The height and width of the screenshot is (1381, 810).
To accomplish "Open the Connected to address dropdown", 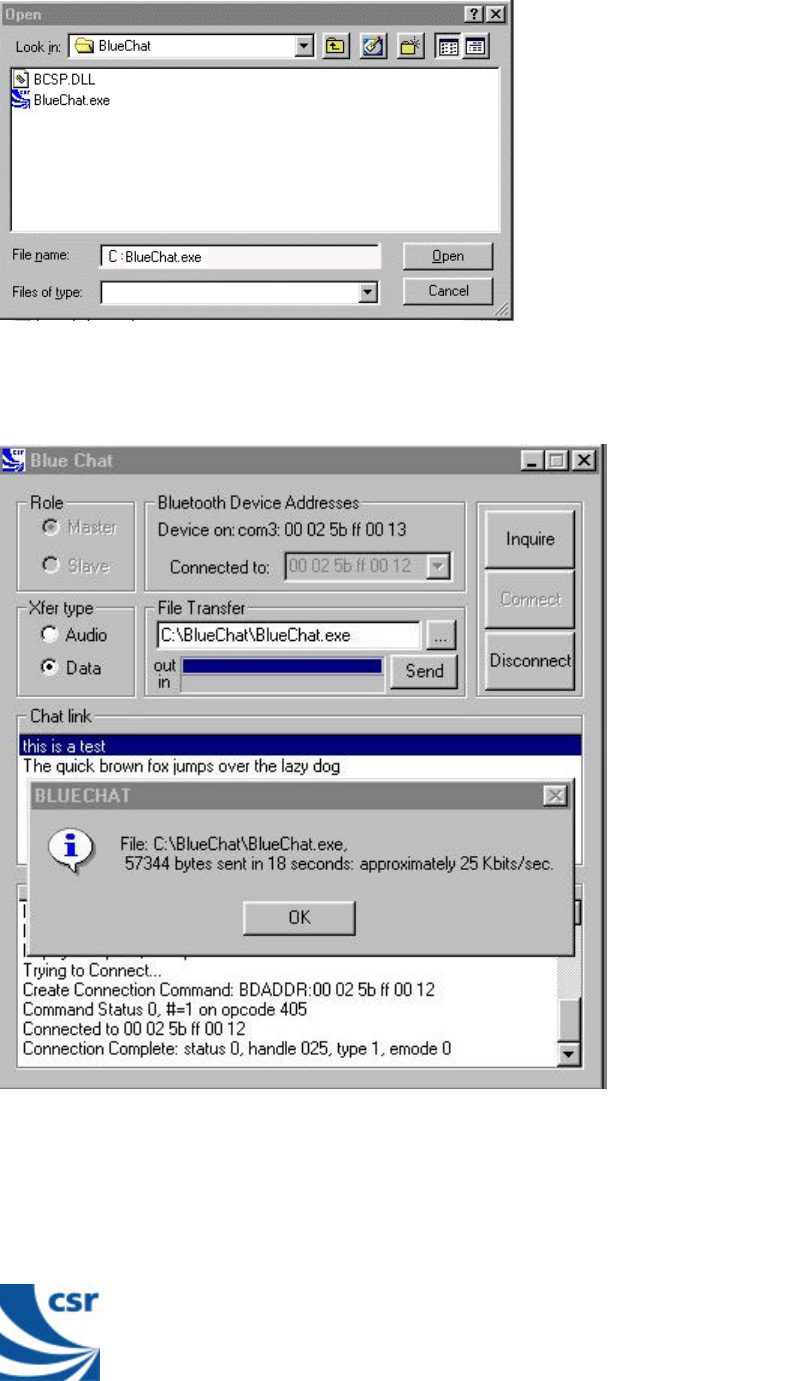I will pyautogui.click(x=438, y=567).
